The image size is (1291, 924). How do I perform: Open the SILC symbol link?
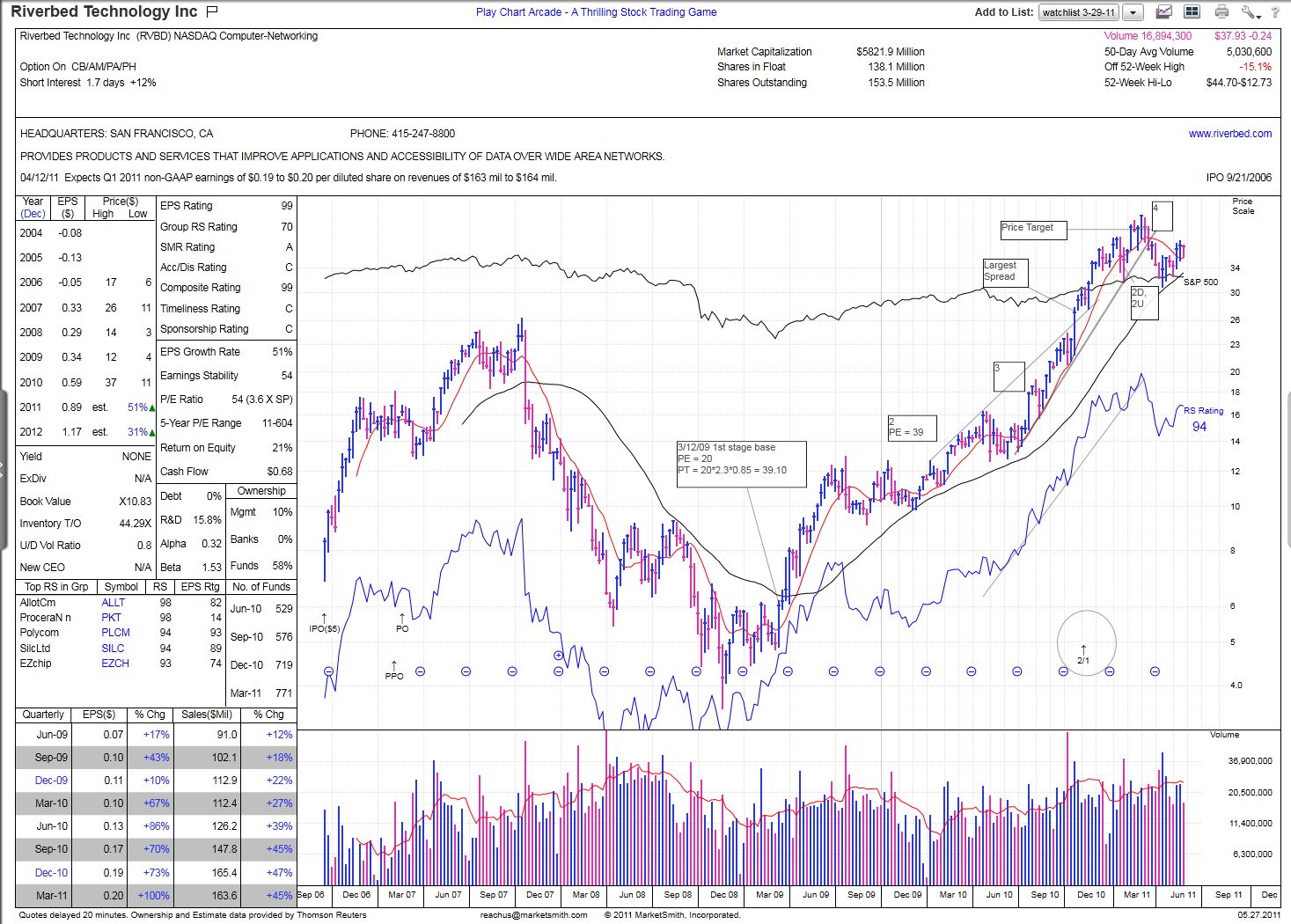tap(113, 649)
